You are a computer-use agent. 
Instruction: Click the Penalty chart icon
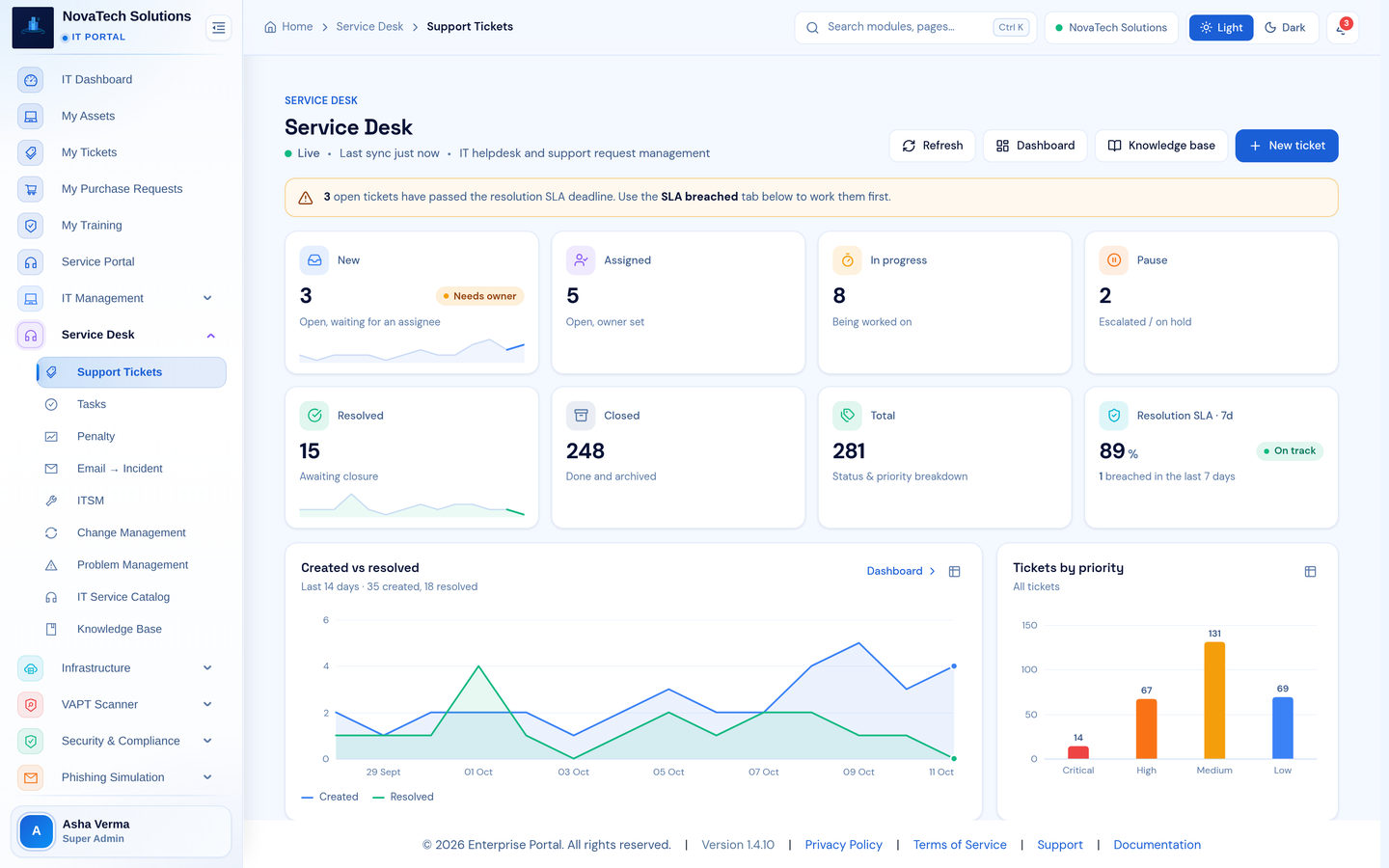[x=51, y=437]
